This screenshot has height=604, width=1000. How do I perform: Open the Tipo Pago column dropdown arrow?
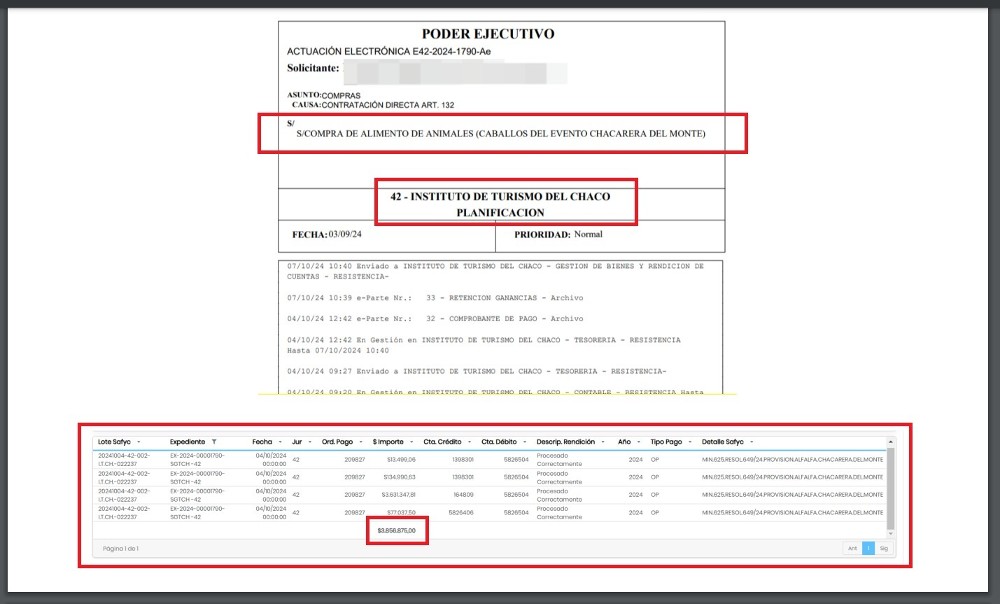(690, 441)
